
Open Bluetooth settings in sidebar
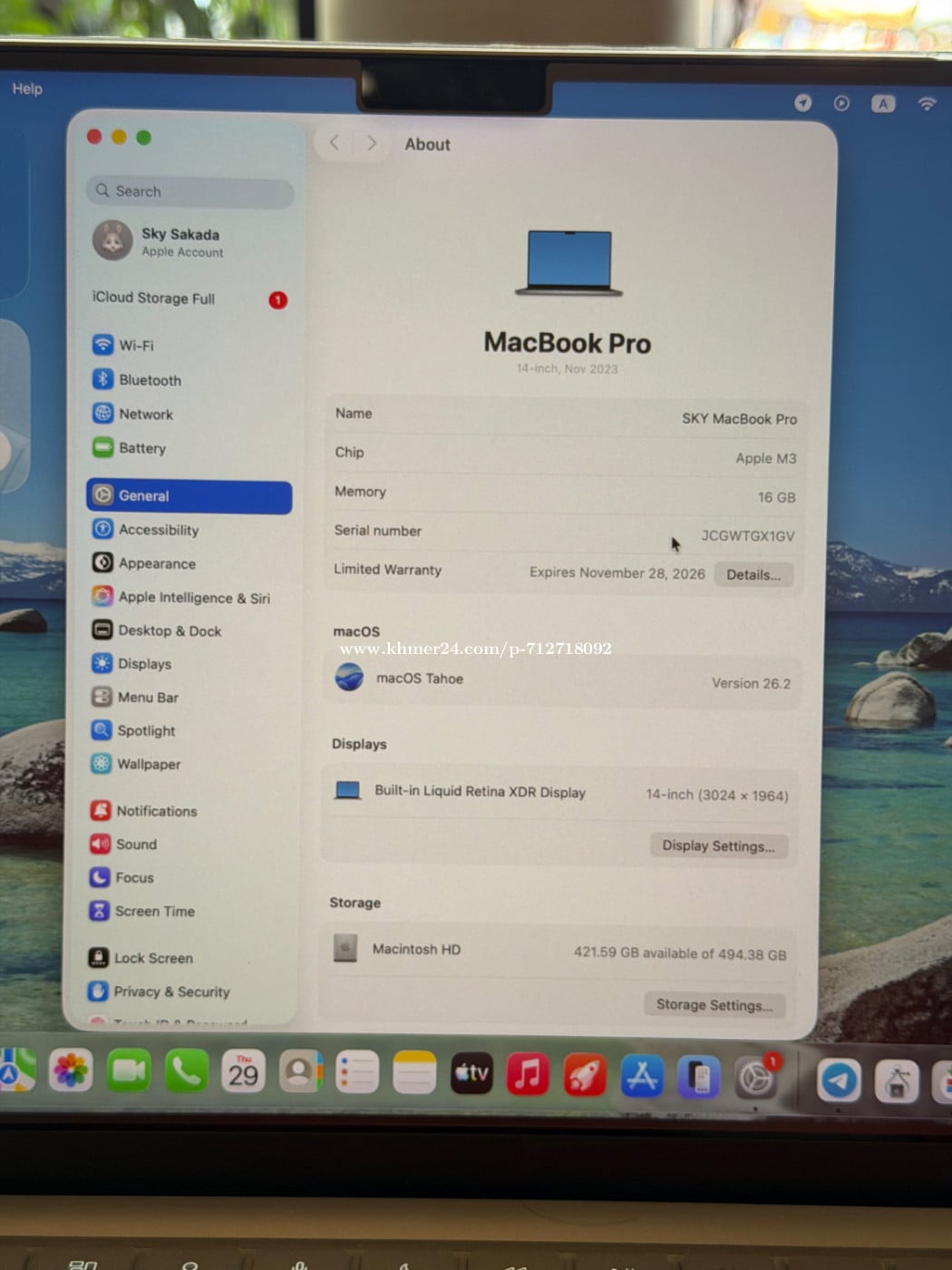coord(150,380)
